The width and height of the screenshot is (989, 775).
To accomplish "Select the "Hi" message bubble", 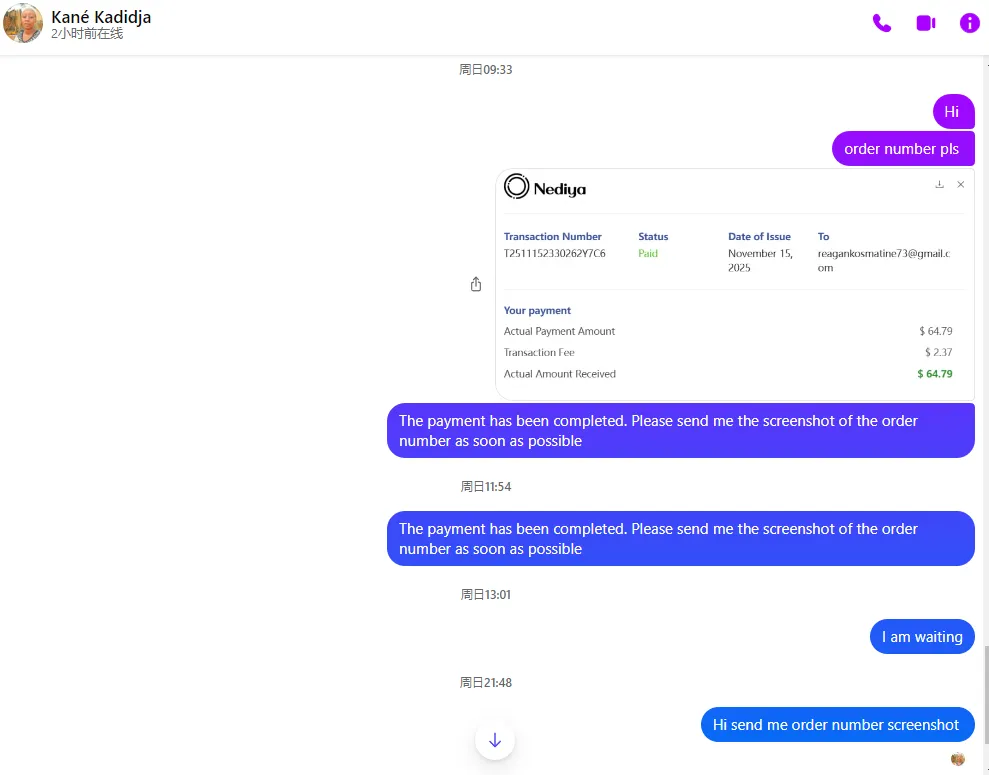I will (952, 112).
